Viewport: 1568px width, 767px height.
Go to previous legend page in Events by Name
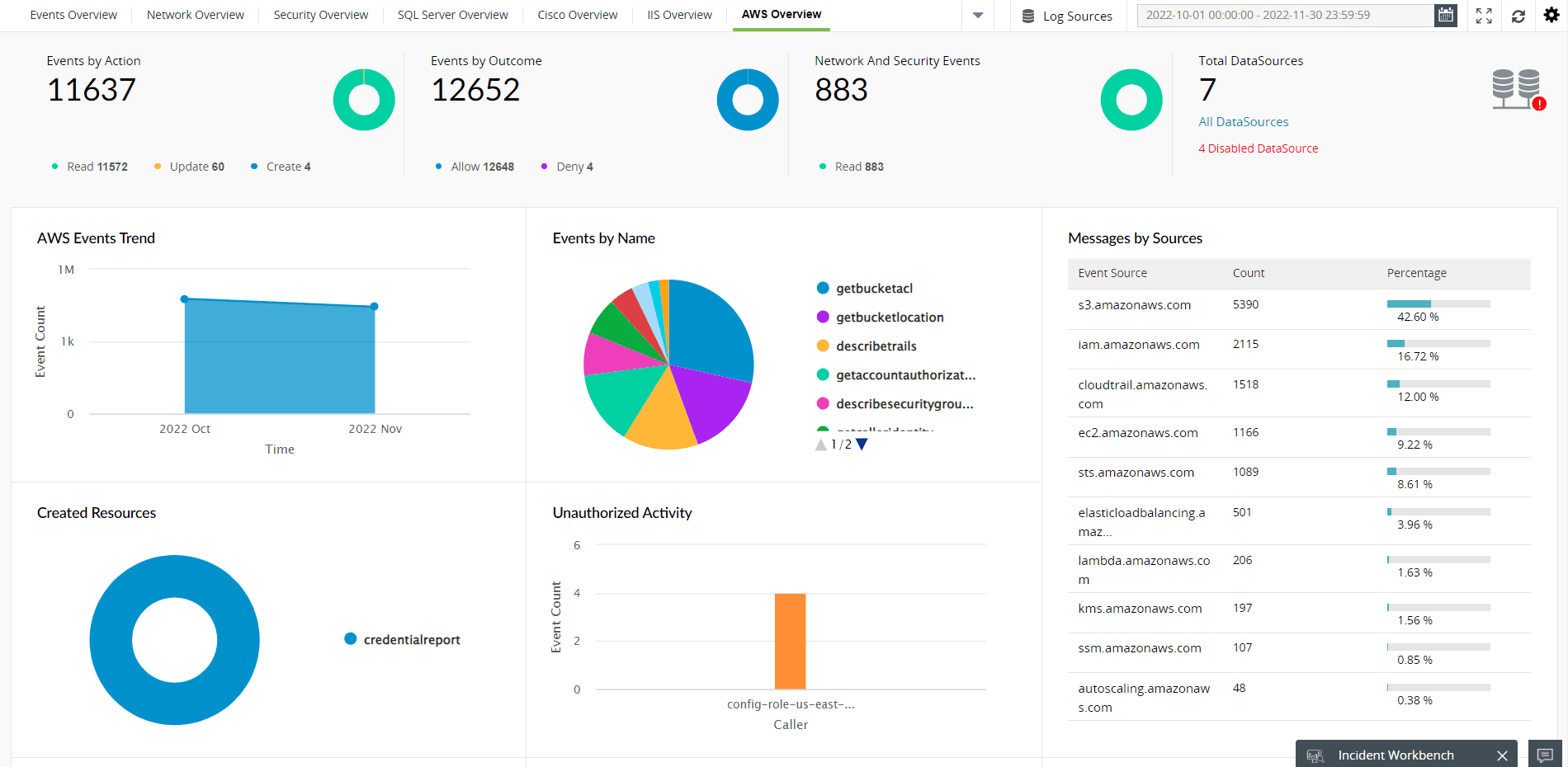[x=820, y=444]
